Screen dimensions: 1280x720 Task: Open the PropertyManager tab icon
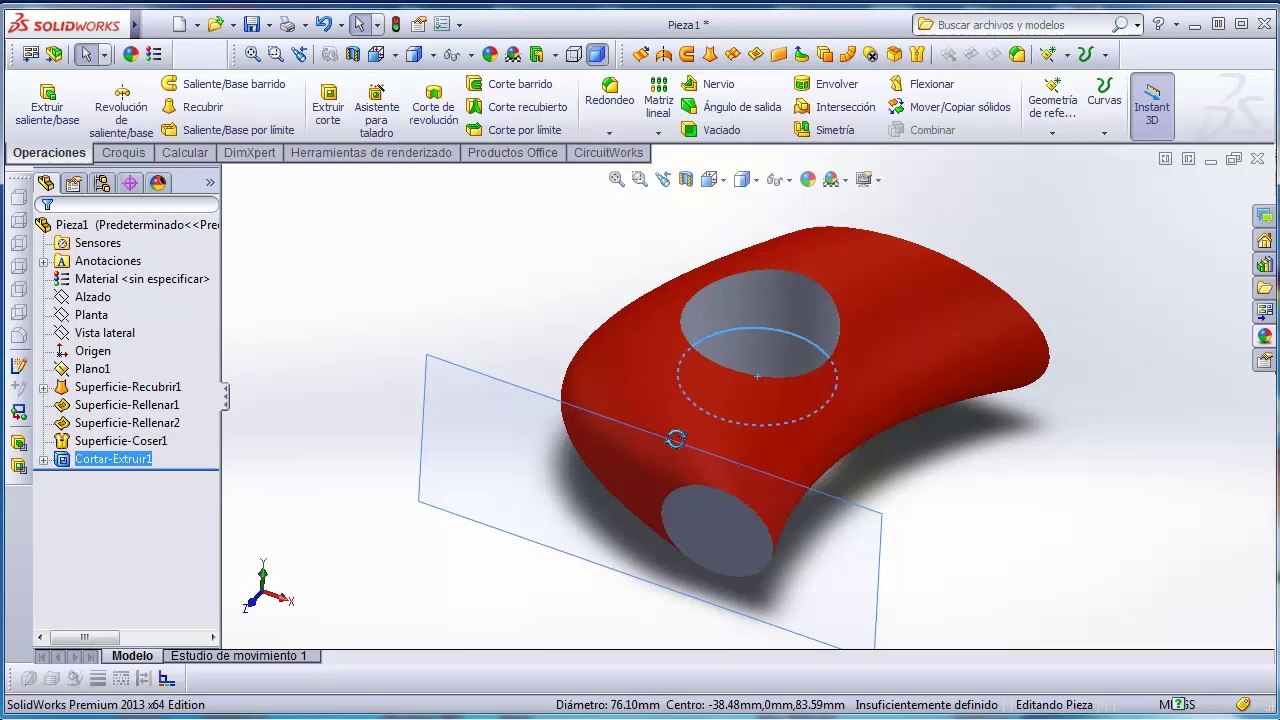pyautogui.click(x=74, y=183)
